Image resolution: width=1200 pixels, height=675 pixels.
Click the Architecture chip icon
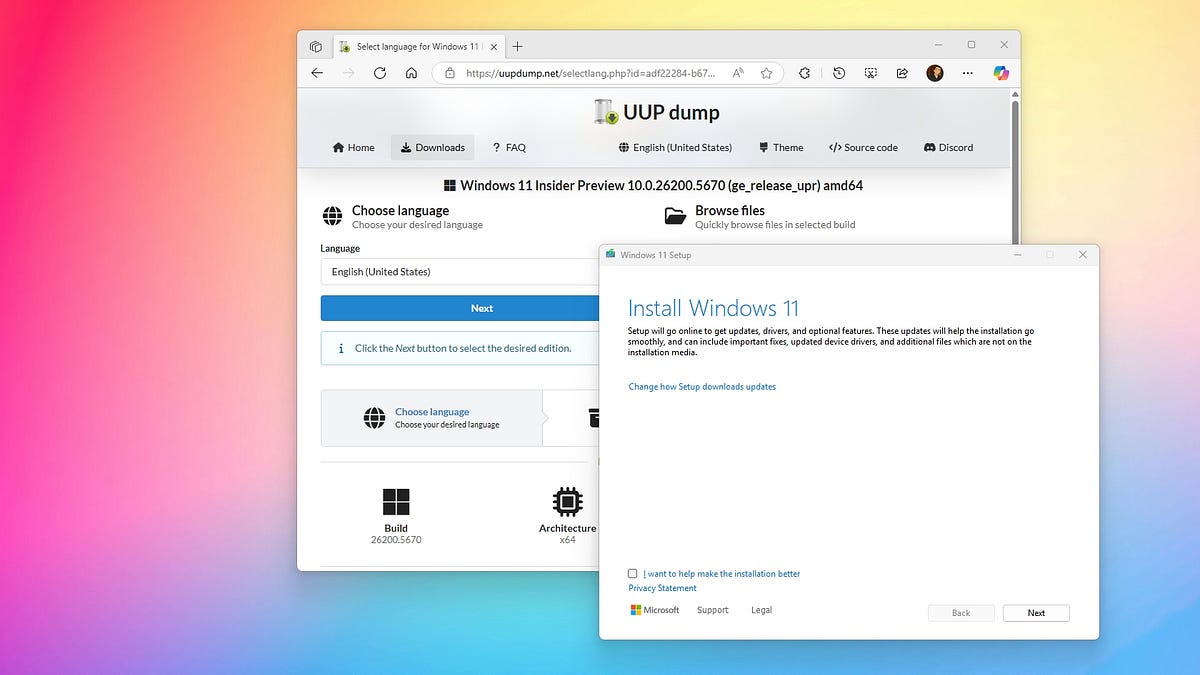[x=567, y=501]
